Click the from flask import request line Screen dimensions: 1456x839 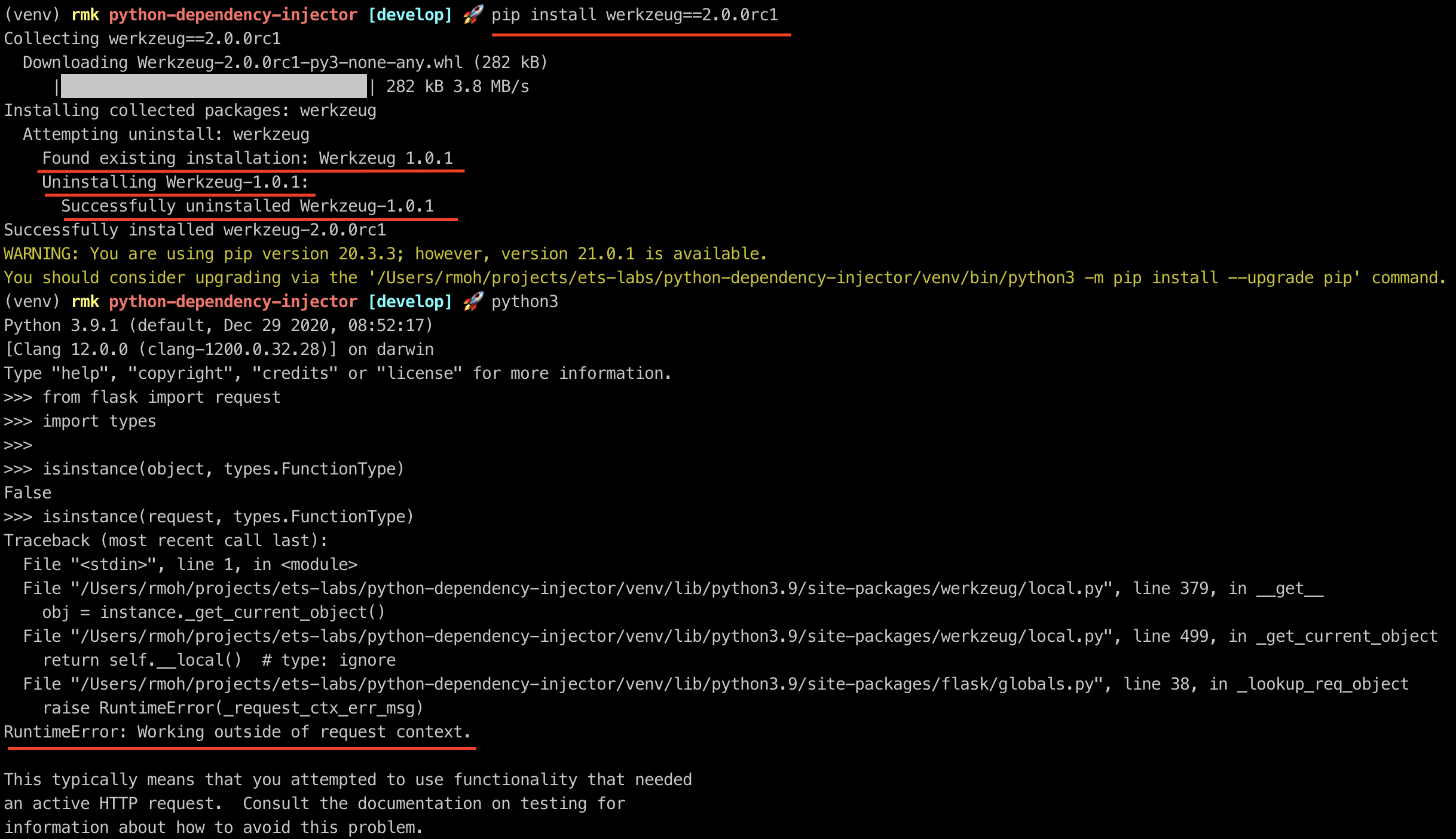[161, 397]
